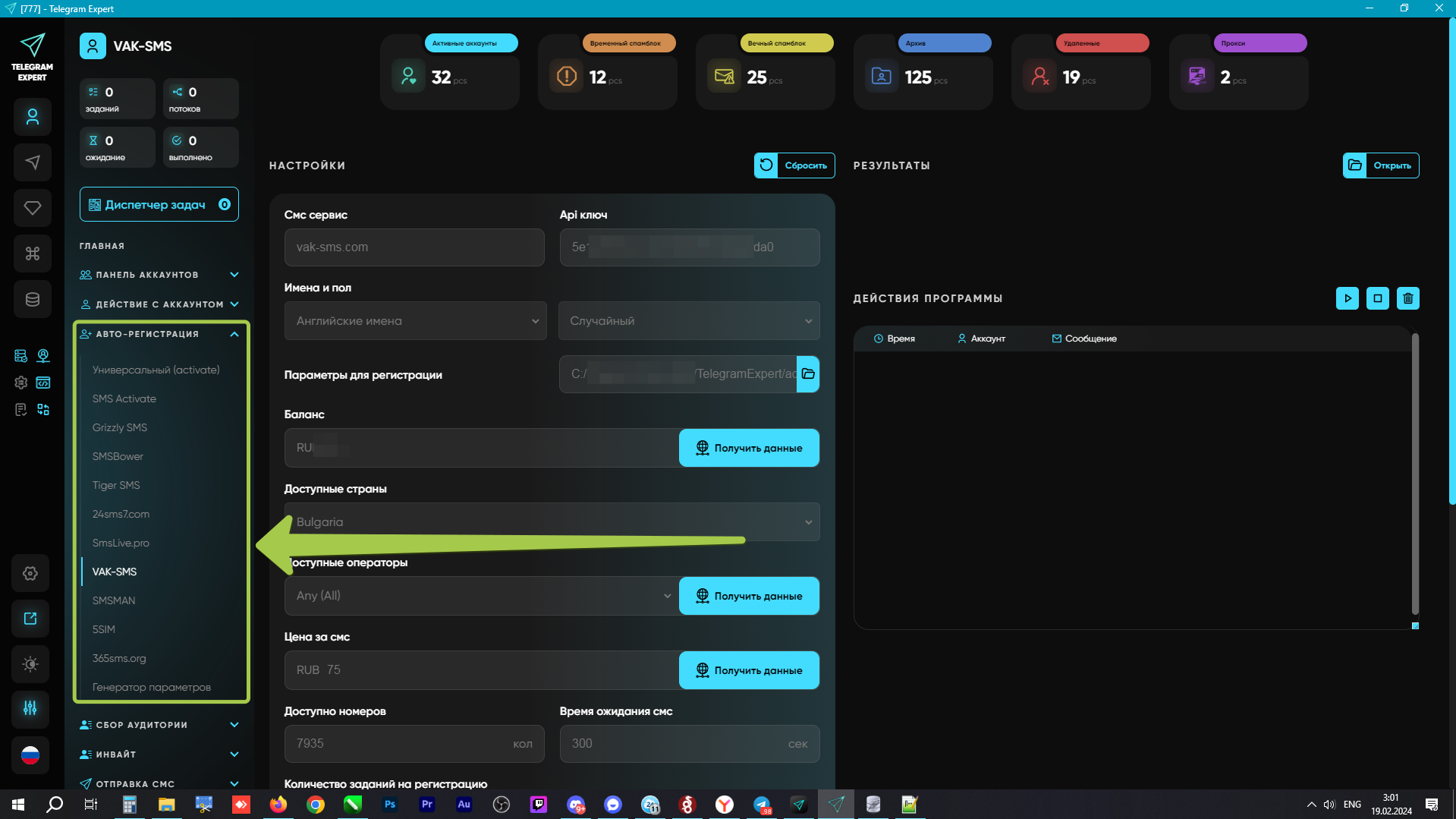Click the 'Доступно номеров' field showing 7935
The width and height of the screenshot is (1456, 819).
pyautogui.click(x=414, y=744)
